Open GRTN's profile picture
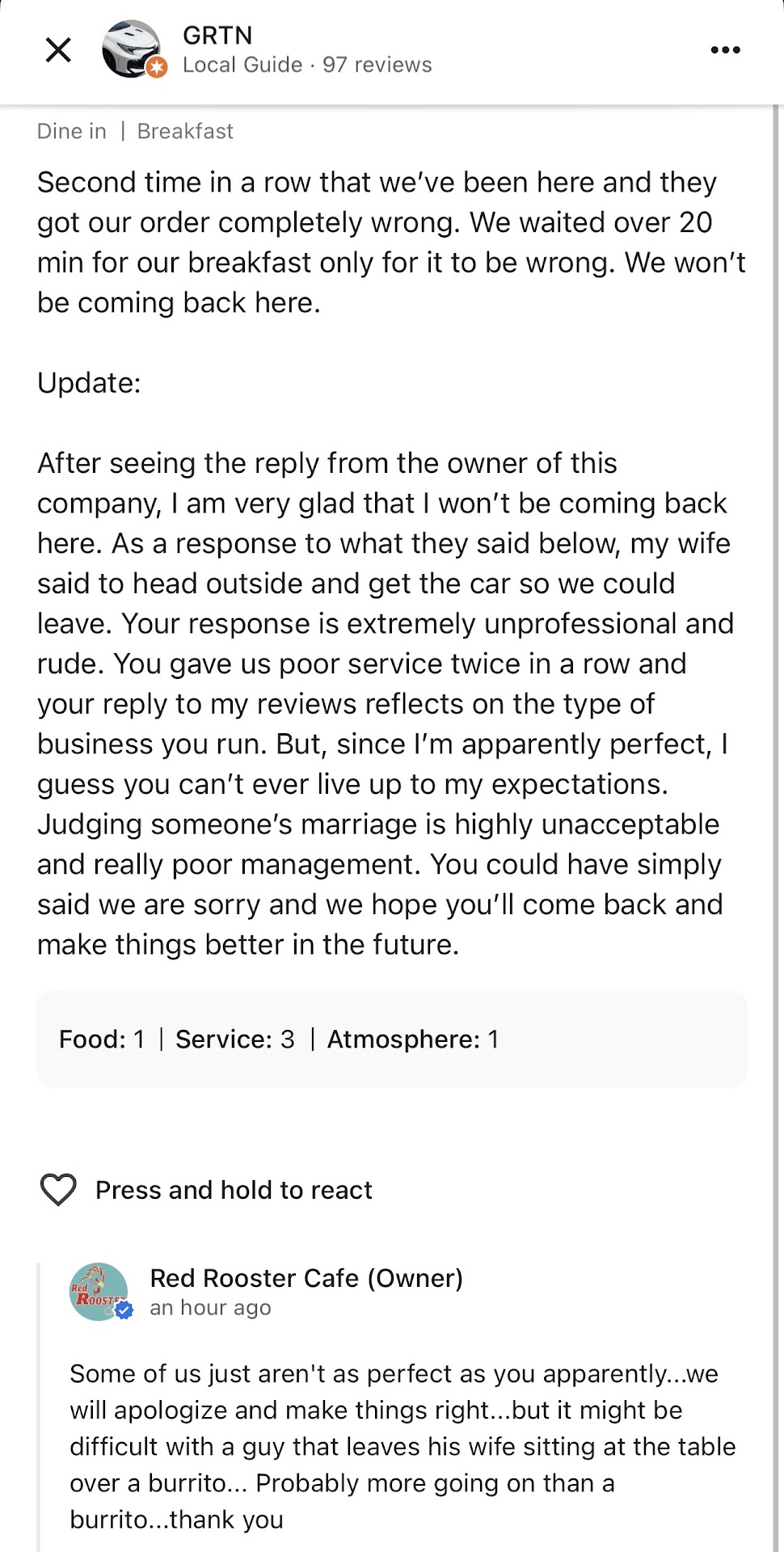784x1552 pixels. point(129,48)
